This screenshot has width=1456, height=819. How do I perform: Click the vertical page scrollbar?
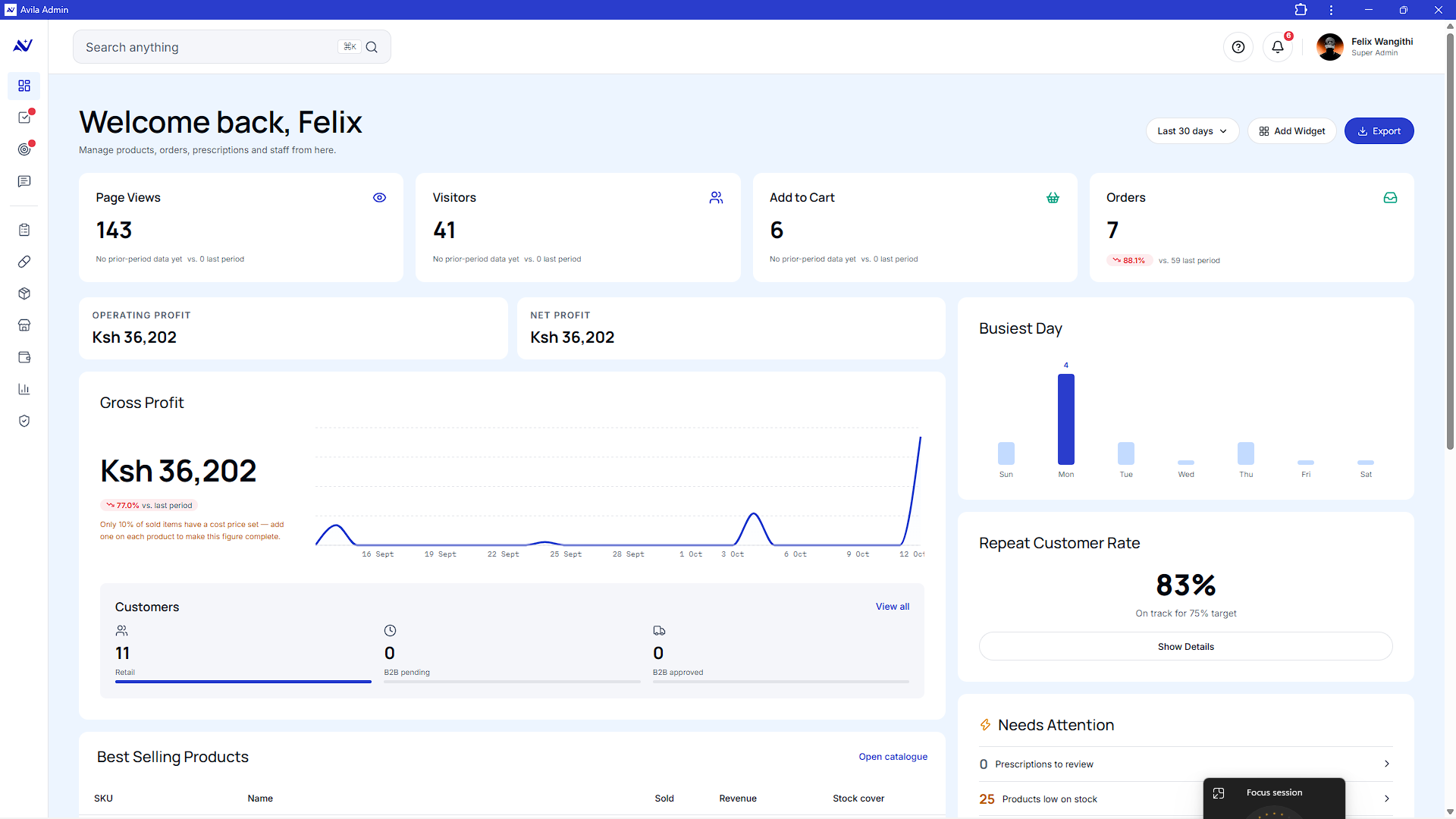pos(1450,243)
